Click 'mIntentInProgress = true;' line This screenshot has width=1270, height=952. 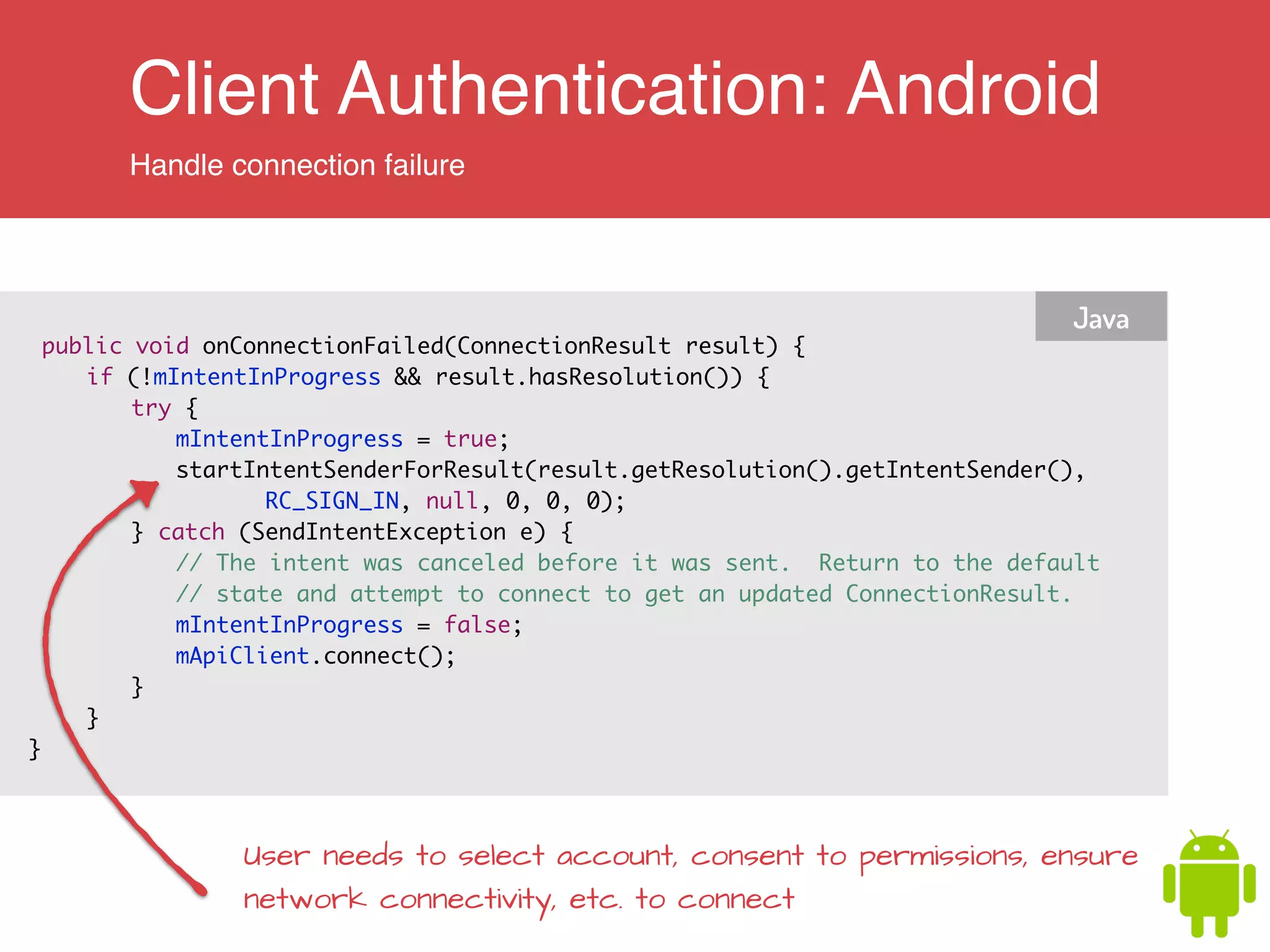point(342,439)
